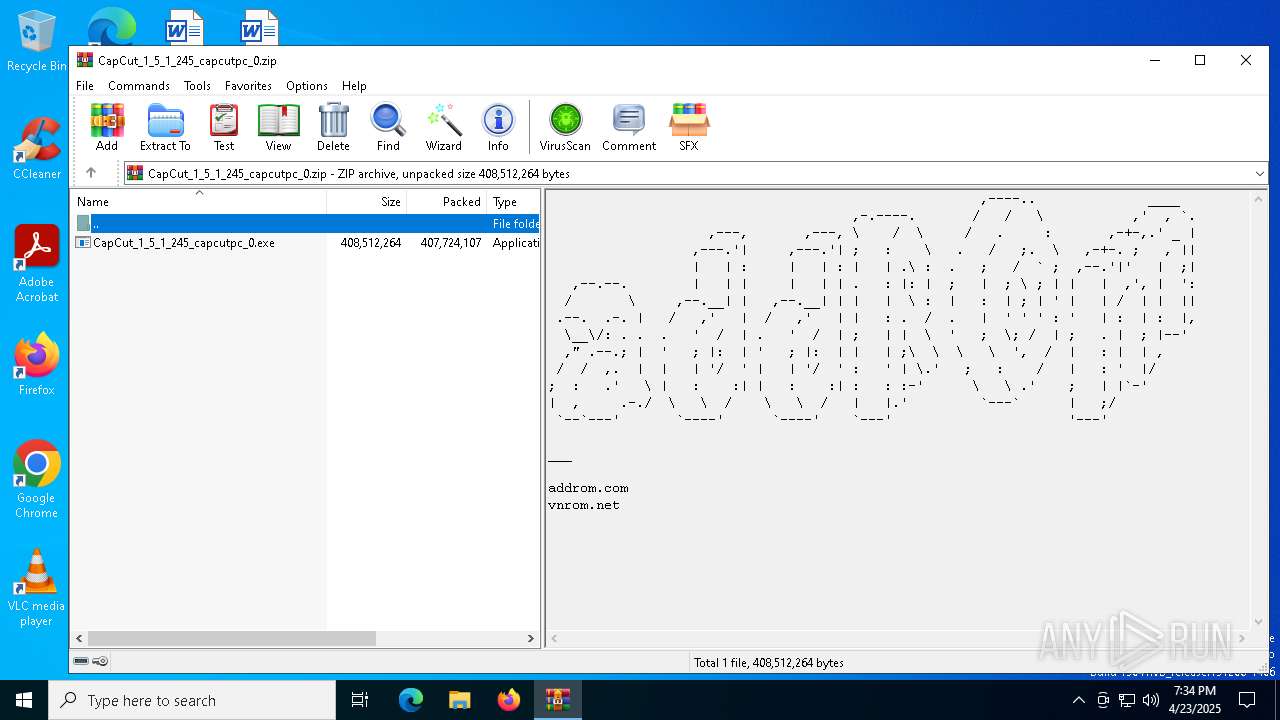1280x720 pixels.
Task: Click the status bar total files text
Action: point(769,662)
